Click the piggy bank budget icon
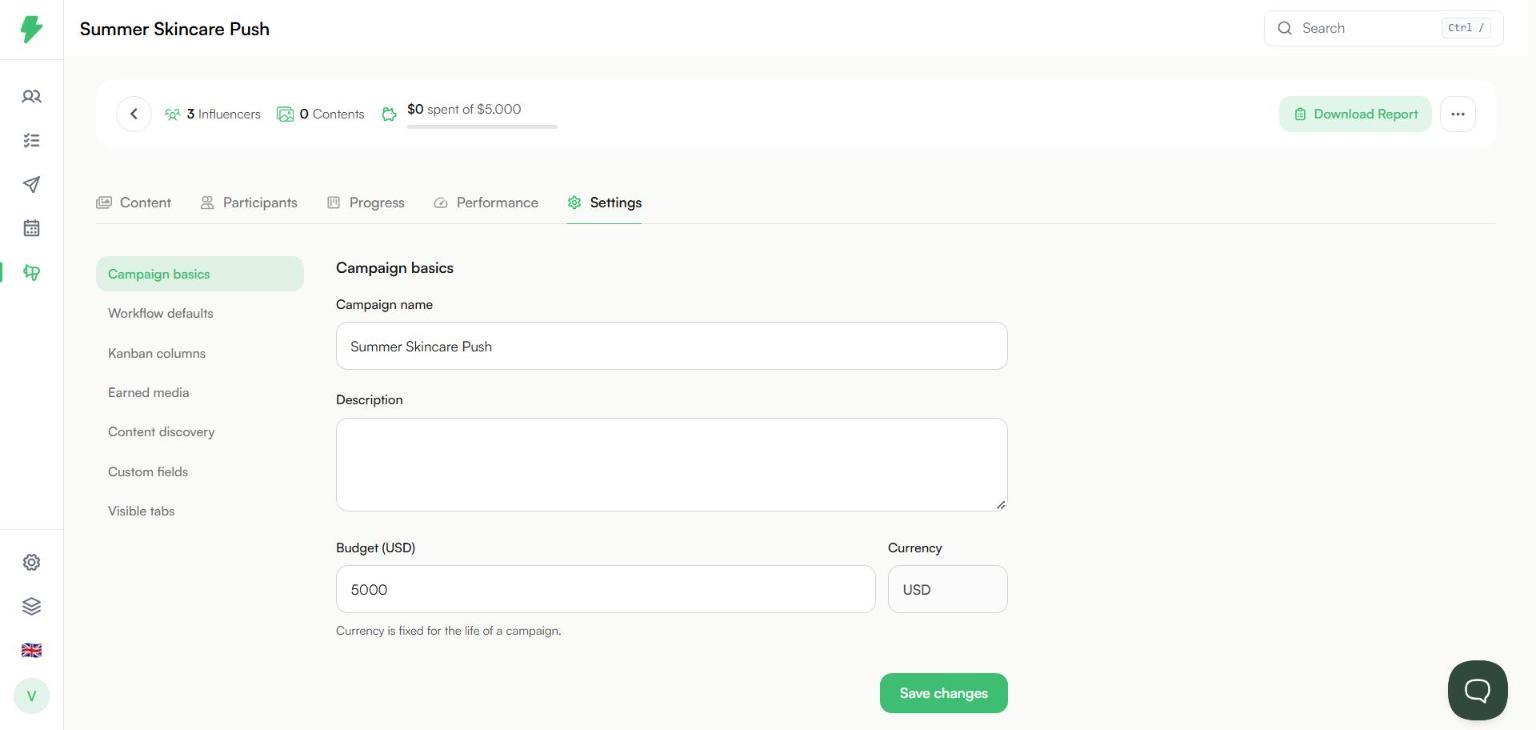This screenshot has width=1536, height=730. coord(389,114)
